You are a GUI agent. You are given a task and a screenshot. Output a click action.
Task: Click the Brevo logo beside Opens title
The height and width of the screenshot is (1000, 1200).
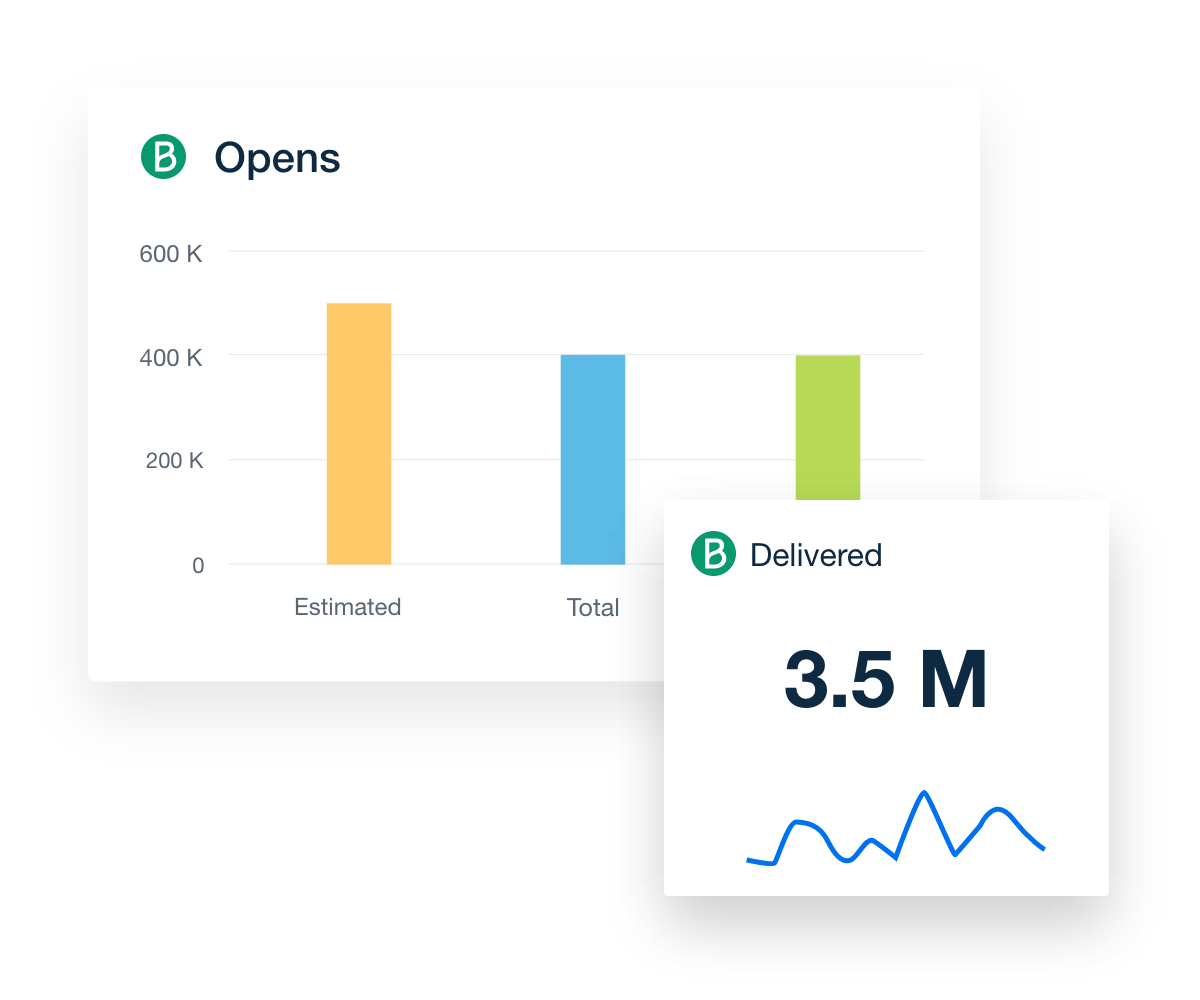[x=163, y=157]
